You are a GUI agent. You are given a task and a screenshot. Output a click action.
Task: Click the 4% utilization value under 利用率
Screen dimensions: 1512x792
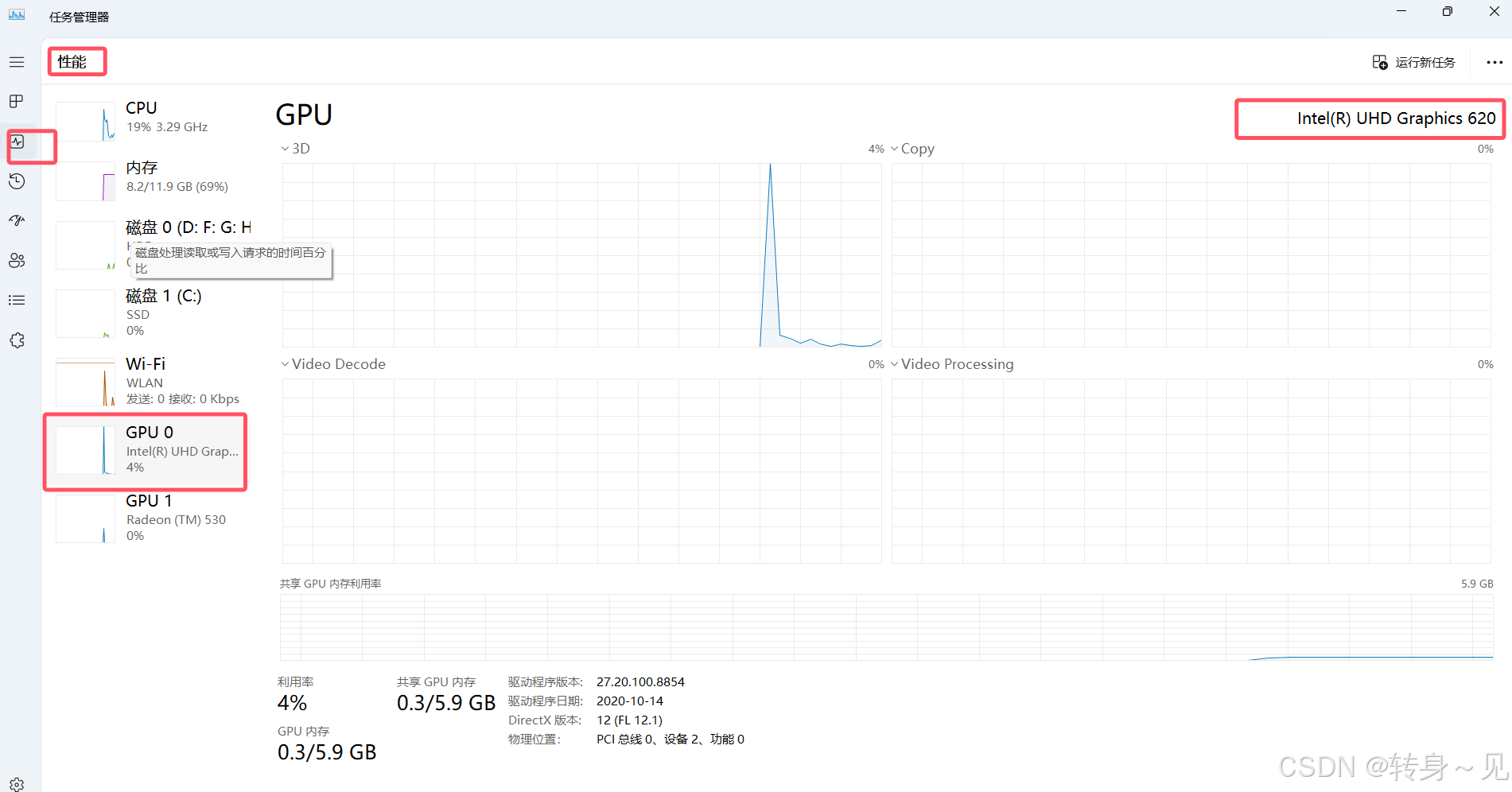click(x=292, y=703)
